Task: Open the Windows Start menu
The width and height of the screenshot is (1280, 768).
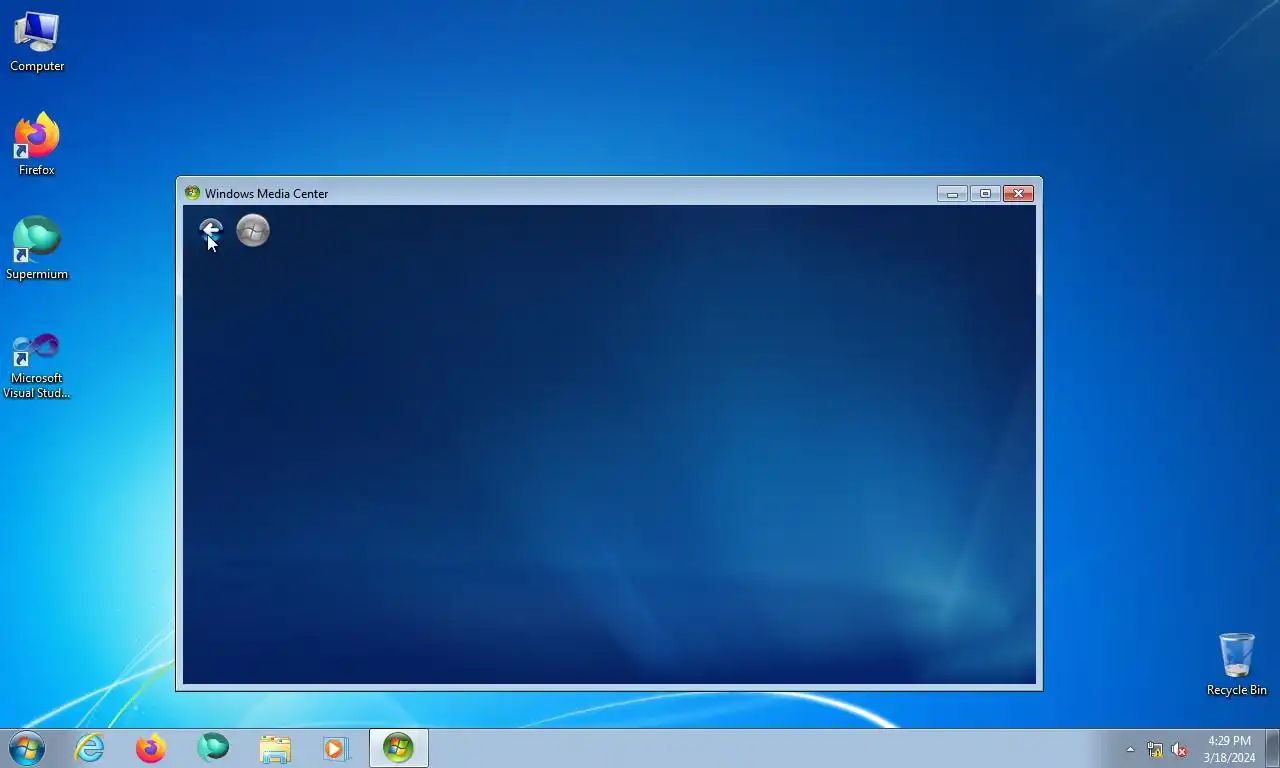Action: [x=27, y=748]
